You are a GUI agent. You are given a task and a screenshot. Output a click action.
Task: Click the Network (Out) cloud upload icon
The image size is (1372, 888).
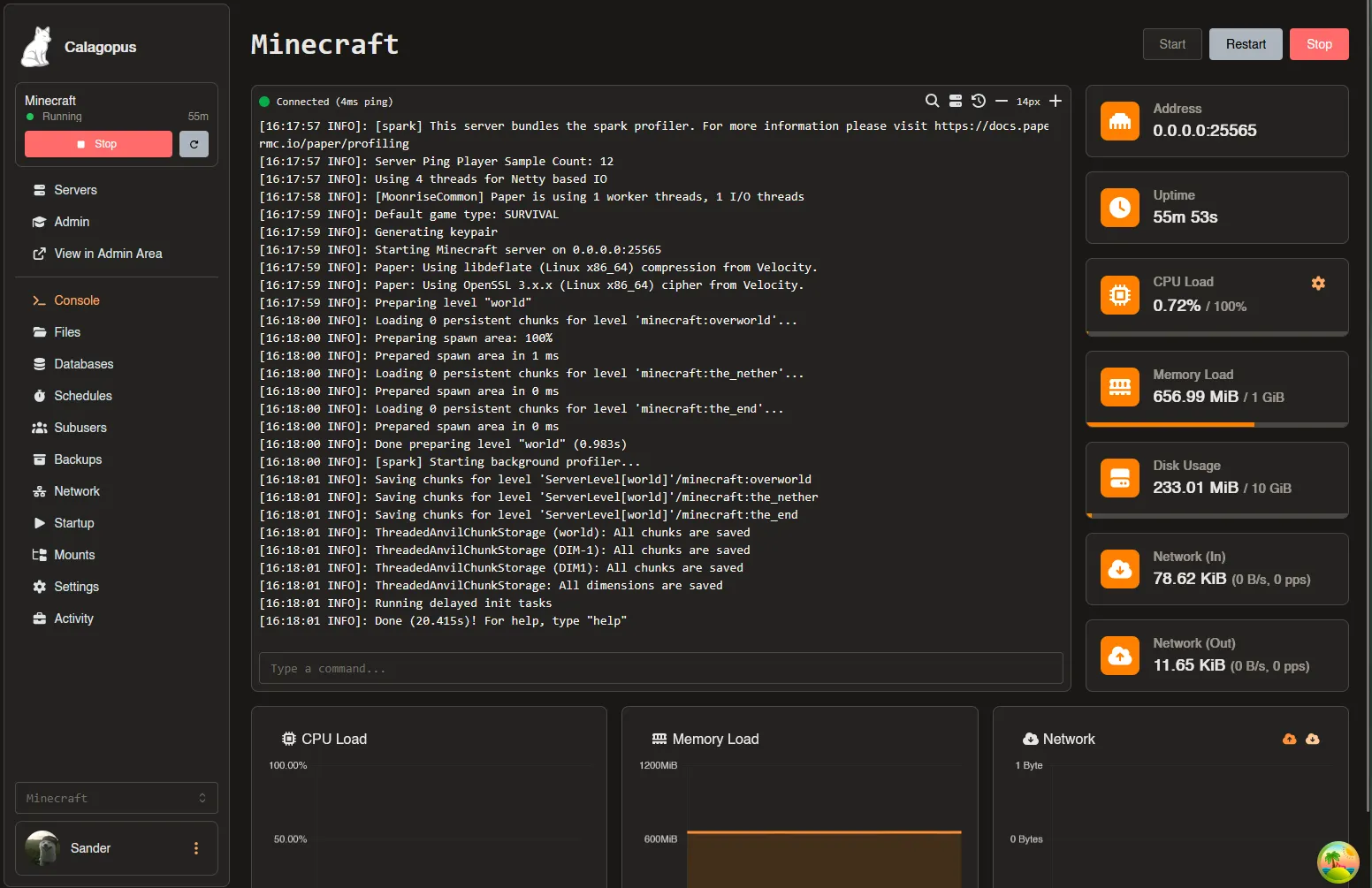1120,656
